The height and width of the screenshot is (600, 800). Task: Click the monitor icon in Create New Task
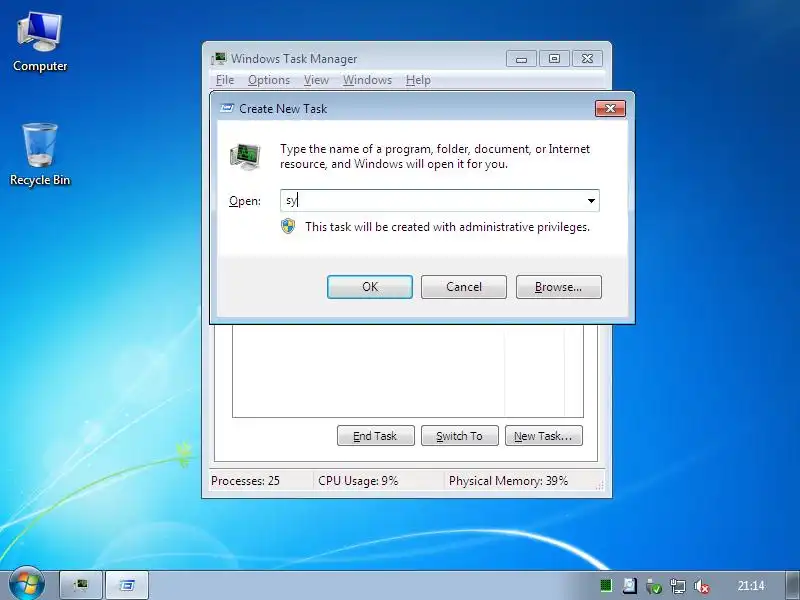point(245,156)
